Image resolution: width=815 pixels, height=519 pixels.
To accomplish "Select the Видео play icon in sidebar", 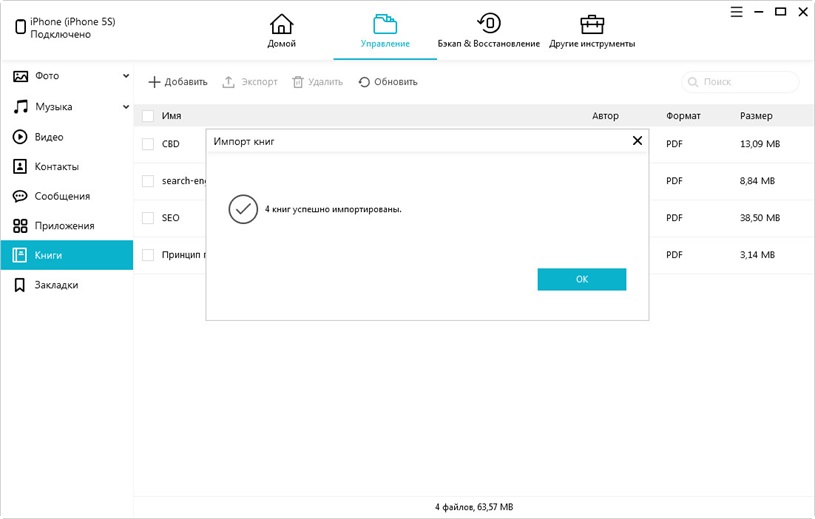I will coord(19,137).
